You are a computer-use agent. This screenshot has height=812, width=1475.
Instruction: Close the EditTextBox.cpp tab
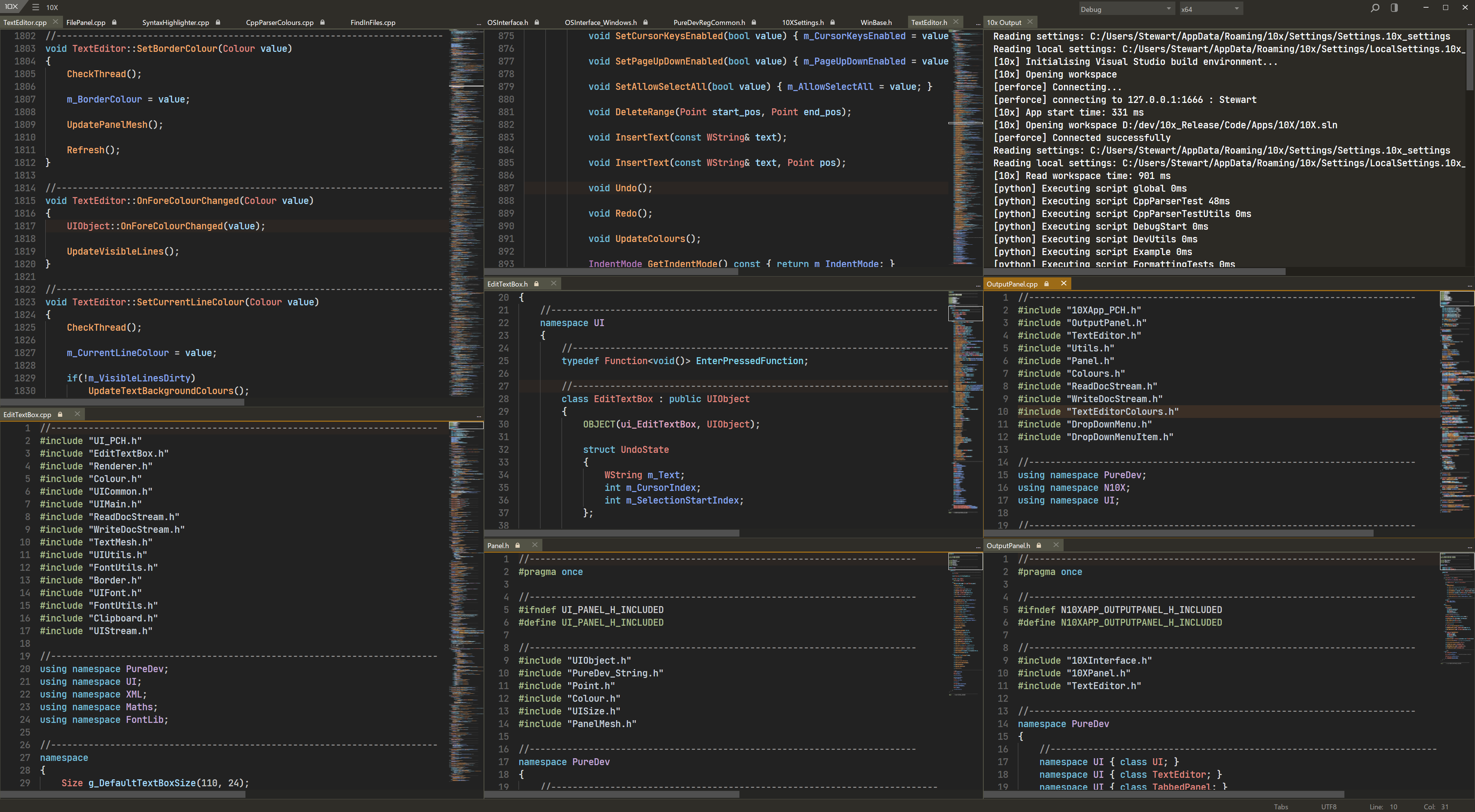[x=77, y=413]
